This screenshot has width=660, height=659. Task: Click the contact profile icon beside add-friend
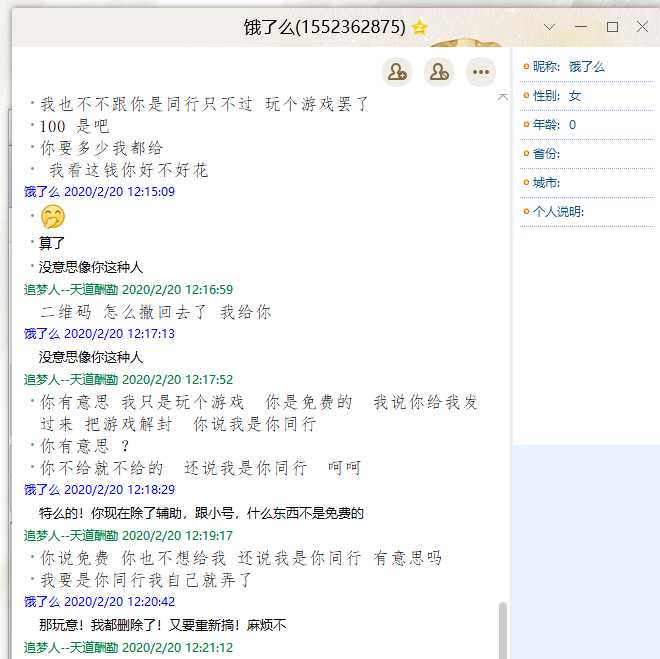[439, 72]
